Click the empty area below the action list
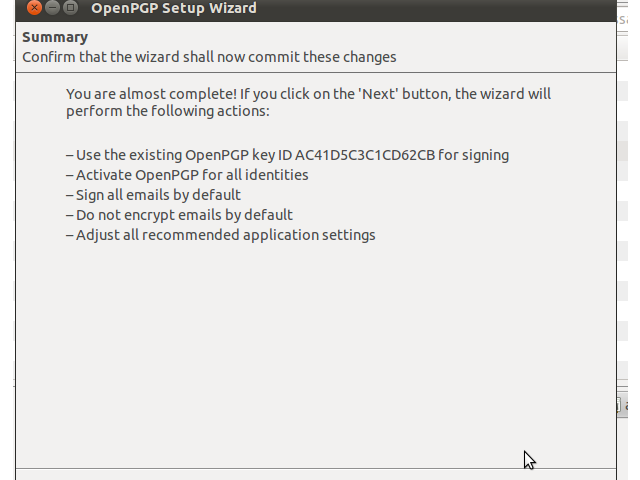 tap(316, 351)
